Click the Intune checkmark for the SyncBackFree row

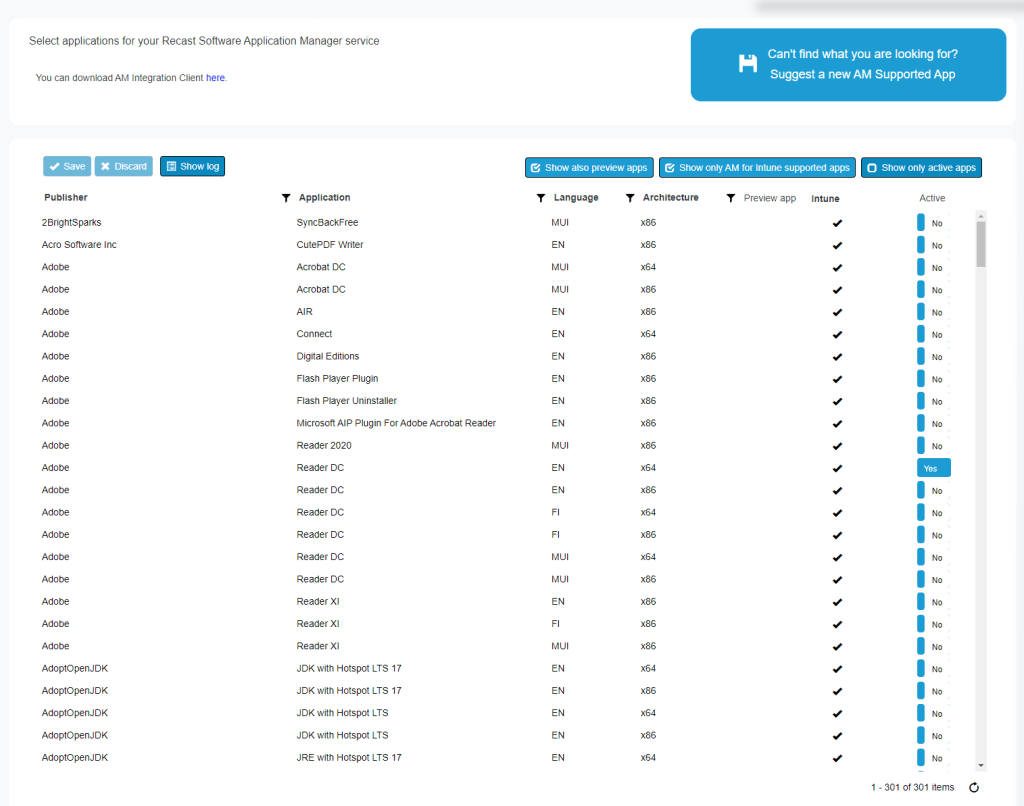[x=837, y=223]
